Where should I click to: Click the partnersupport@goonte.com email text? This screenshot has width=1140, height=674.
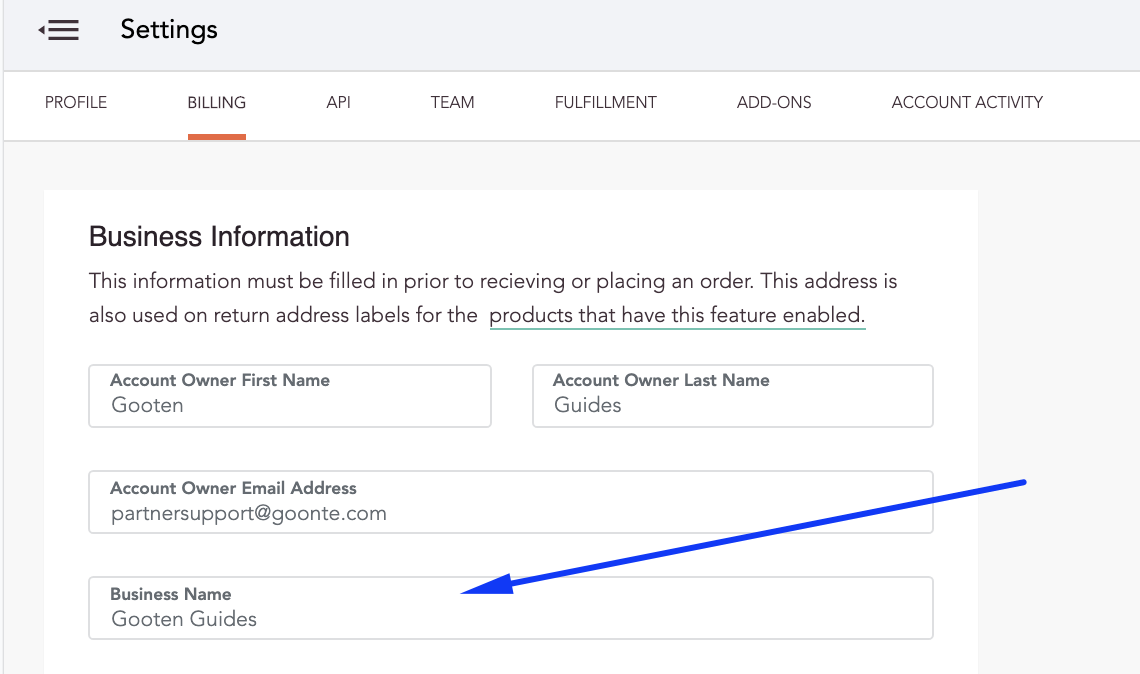pos(249,514)
